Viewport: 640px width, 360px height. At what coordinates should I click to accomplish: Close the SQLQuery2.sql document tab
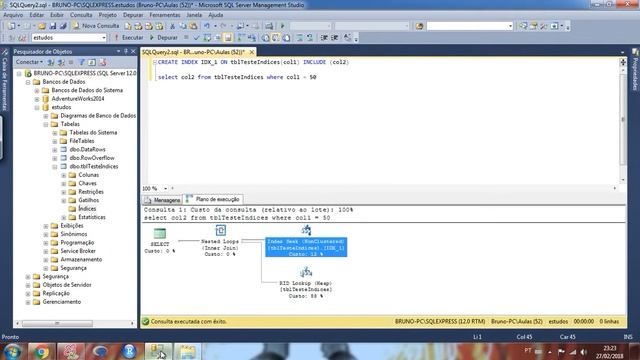click(252, 52)
